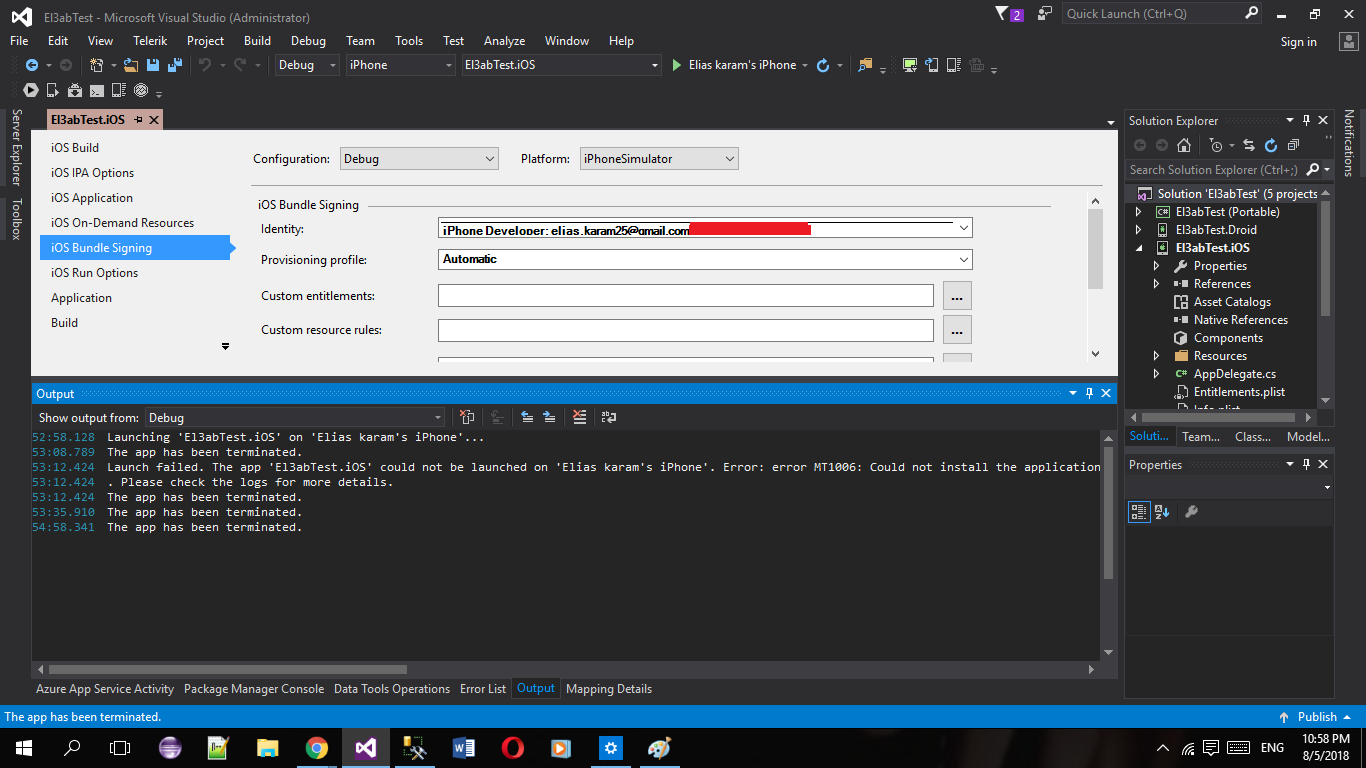Save the current file with the Save icon
Screen dimensions: 1366x768
(x=153, y=65)
